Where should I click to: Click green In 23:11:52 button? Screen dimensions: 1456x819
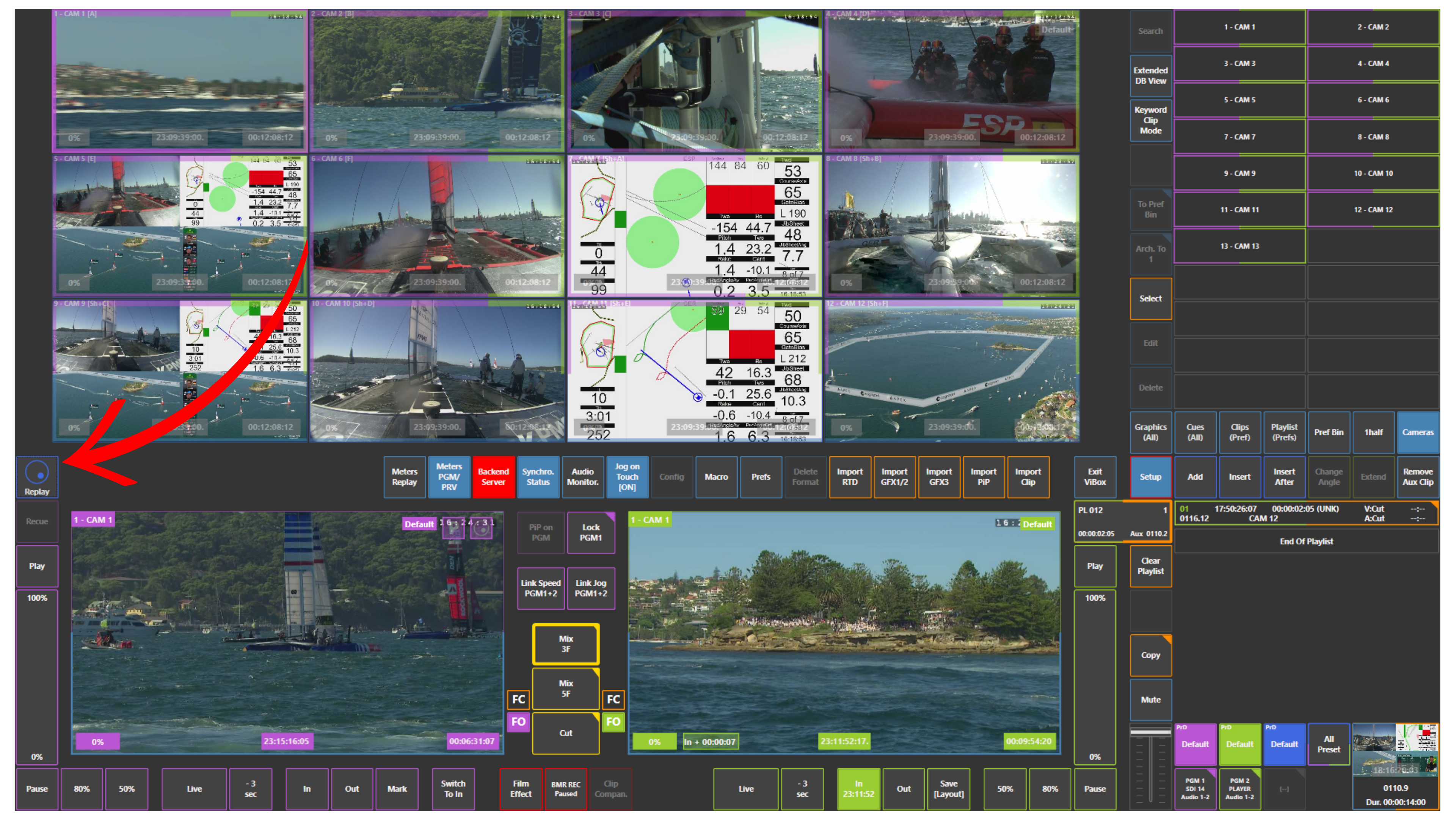(858, 789)
